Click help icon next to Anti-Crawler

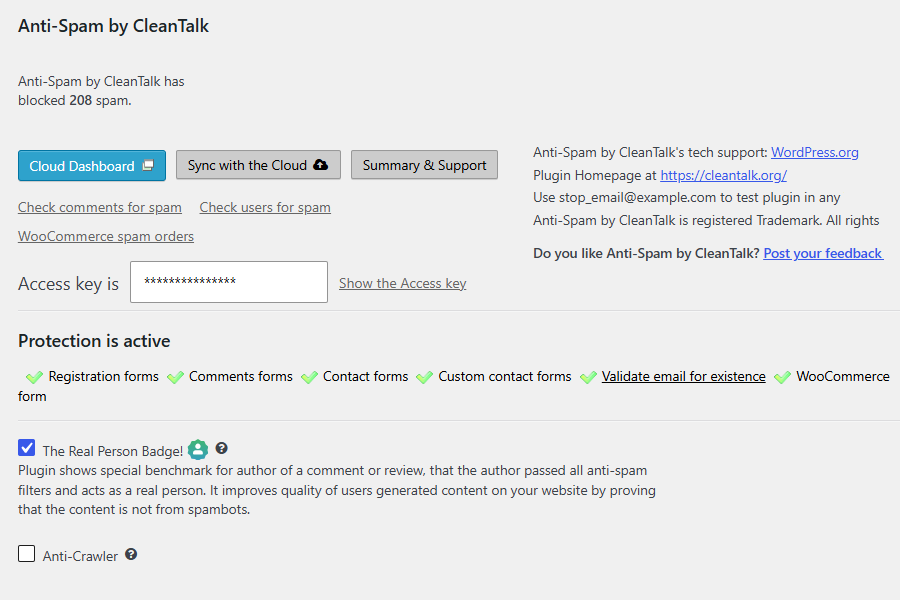(x=131, y=554)
